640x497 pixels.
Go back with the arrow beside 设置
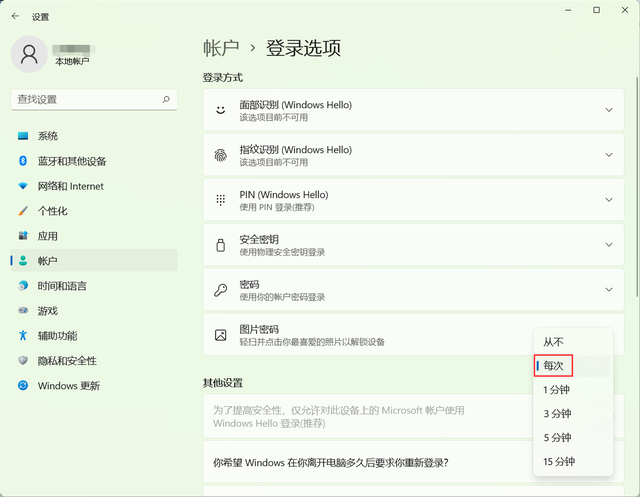(x=16, y=16)
